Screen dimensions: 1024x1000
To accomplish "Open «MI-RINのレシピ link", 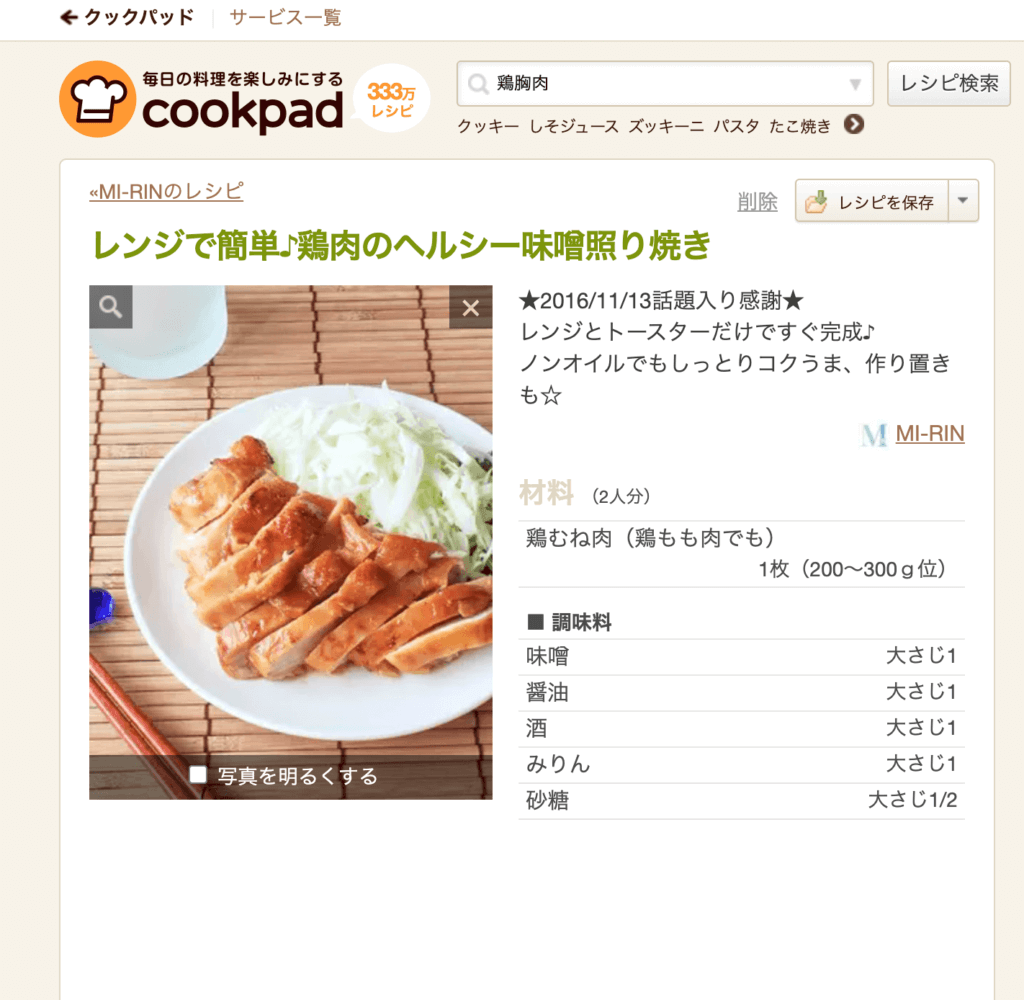I will pyautogui.click(x=167, y=191).
